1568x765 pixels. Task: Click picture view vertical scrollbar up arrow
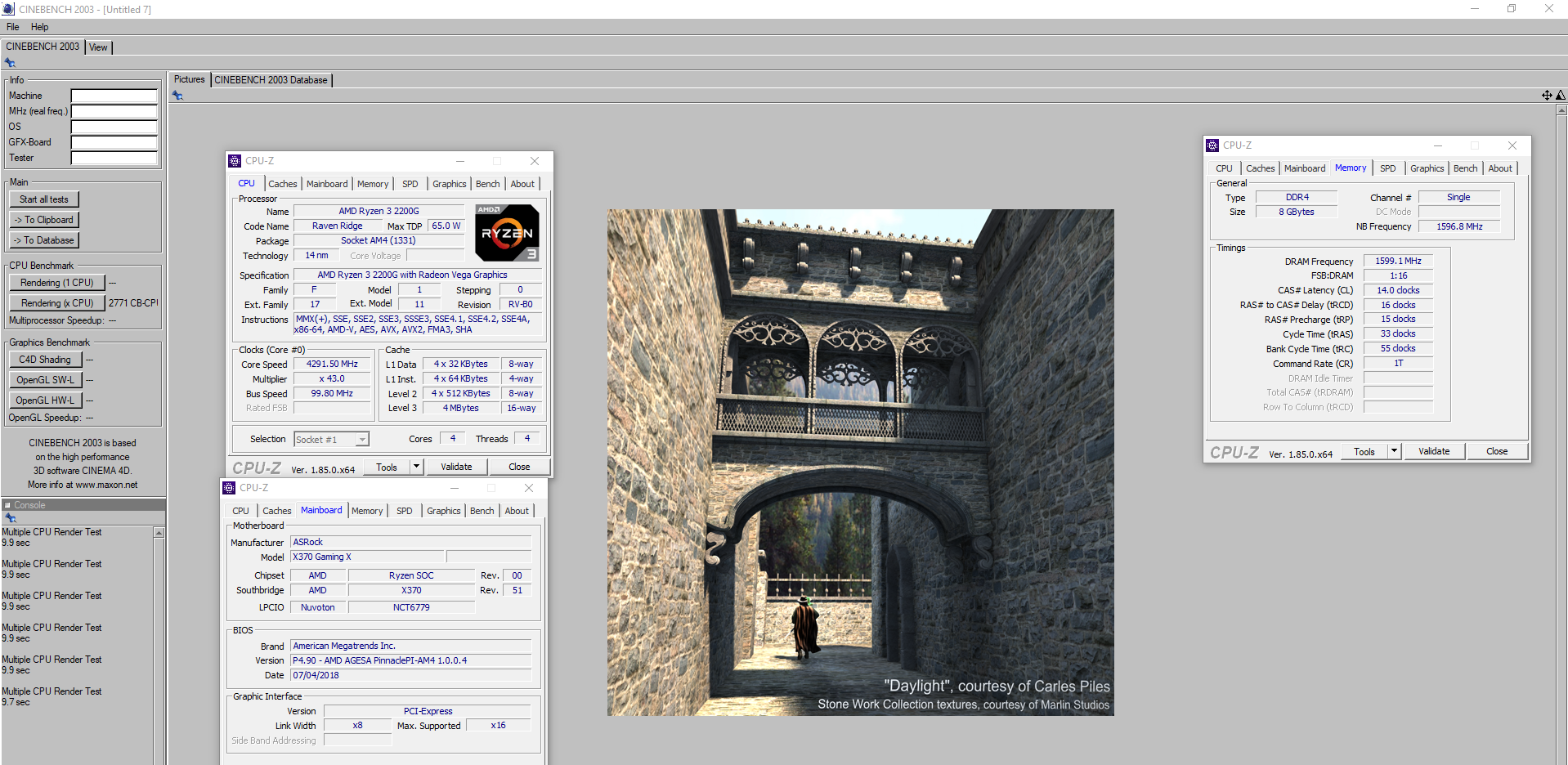pyautogui.click(x=1561, y=110)
